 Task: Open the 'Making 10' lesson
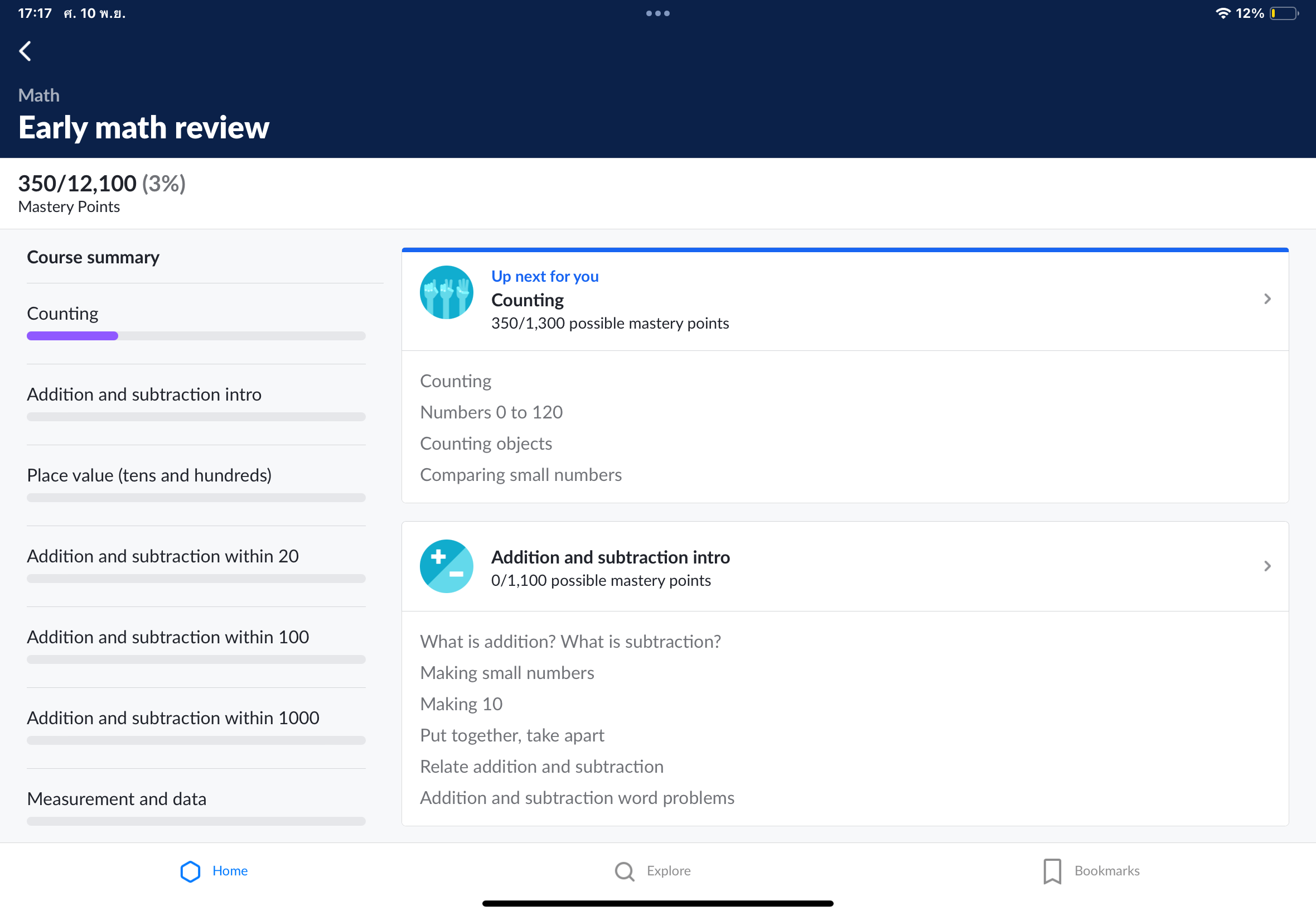461,704
